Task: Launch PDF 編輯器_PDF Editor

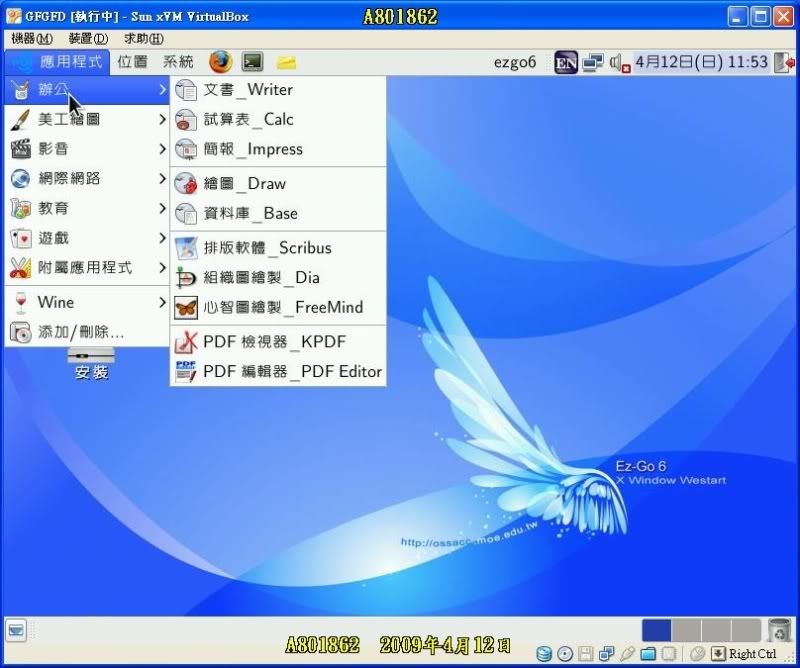Action: coord(278,372)
